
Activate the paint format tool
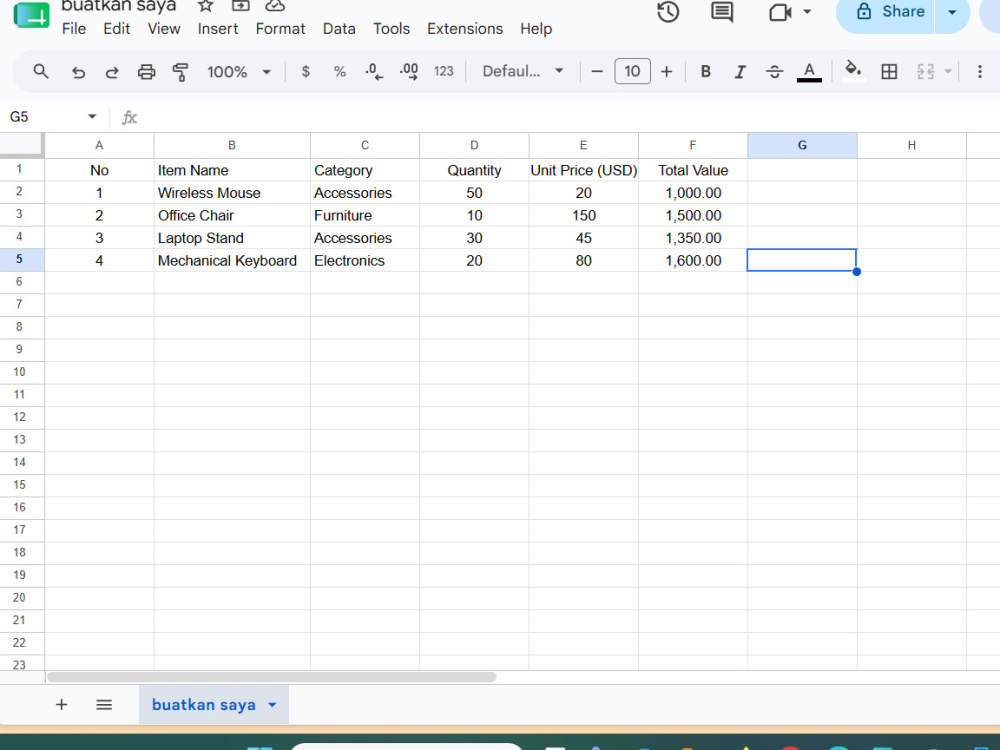click(180, 72)
